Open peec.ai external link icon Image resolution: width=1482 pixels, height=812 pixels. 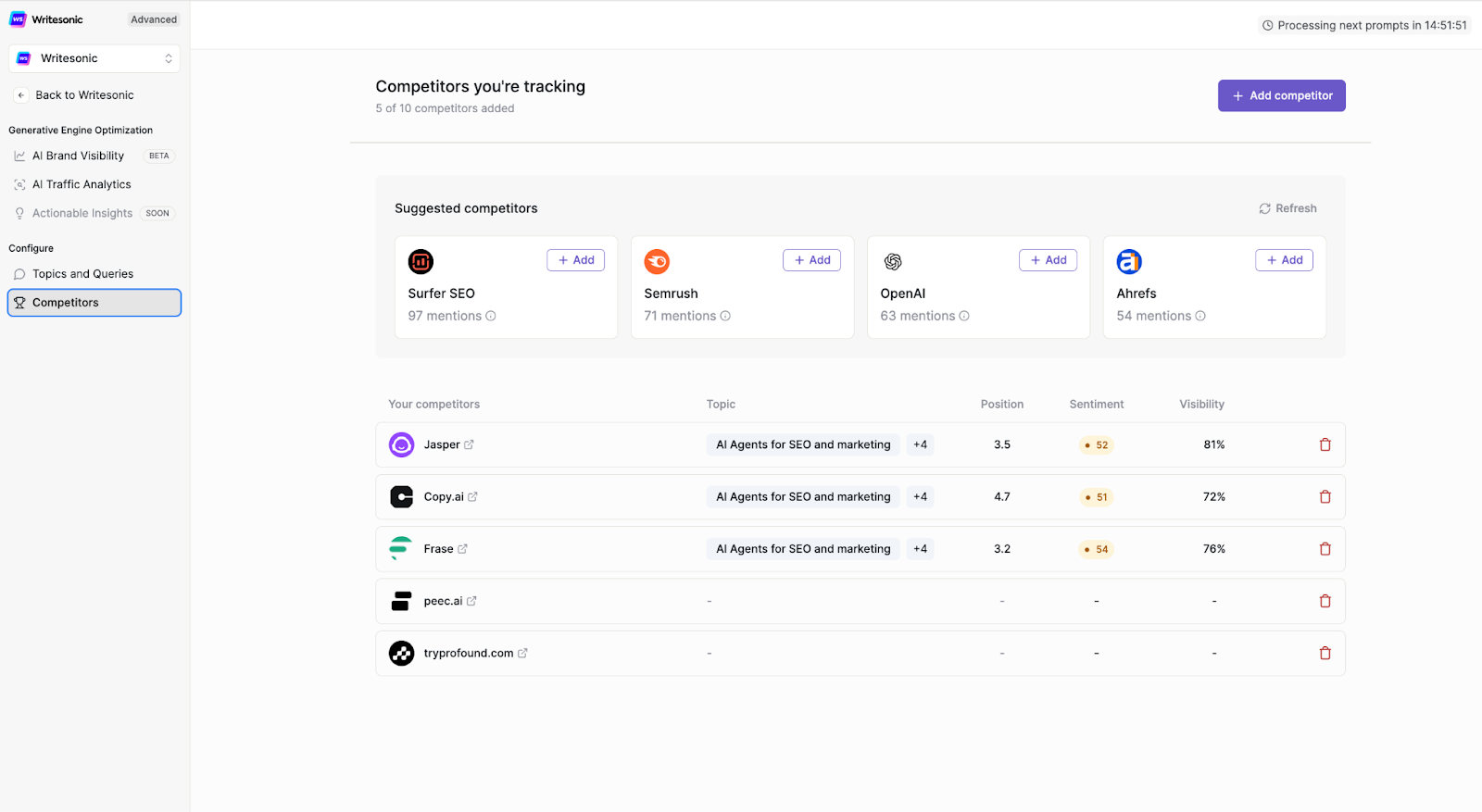[471, 601]
